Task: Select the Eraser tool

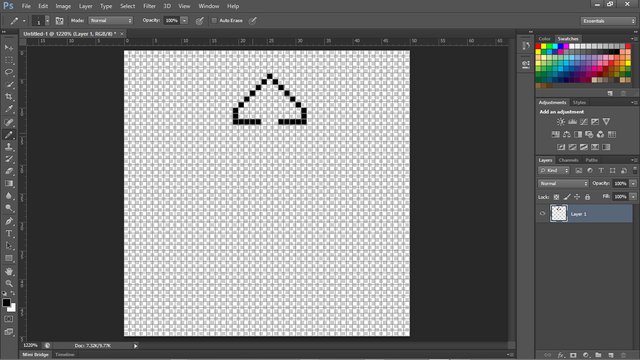Action: [9, 171]
